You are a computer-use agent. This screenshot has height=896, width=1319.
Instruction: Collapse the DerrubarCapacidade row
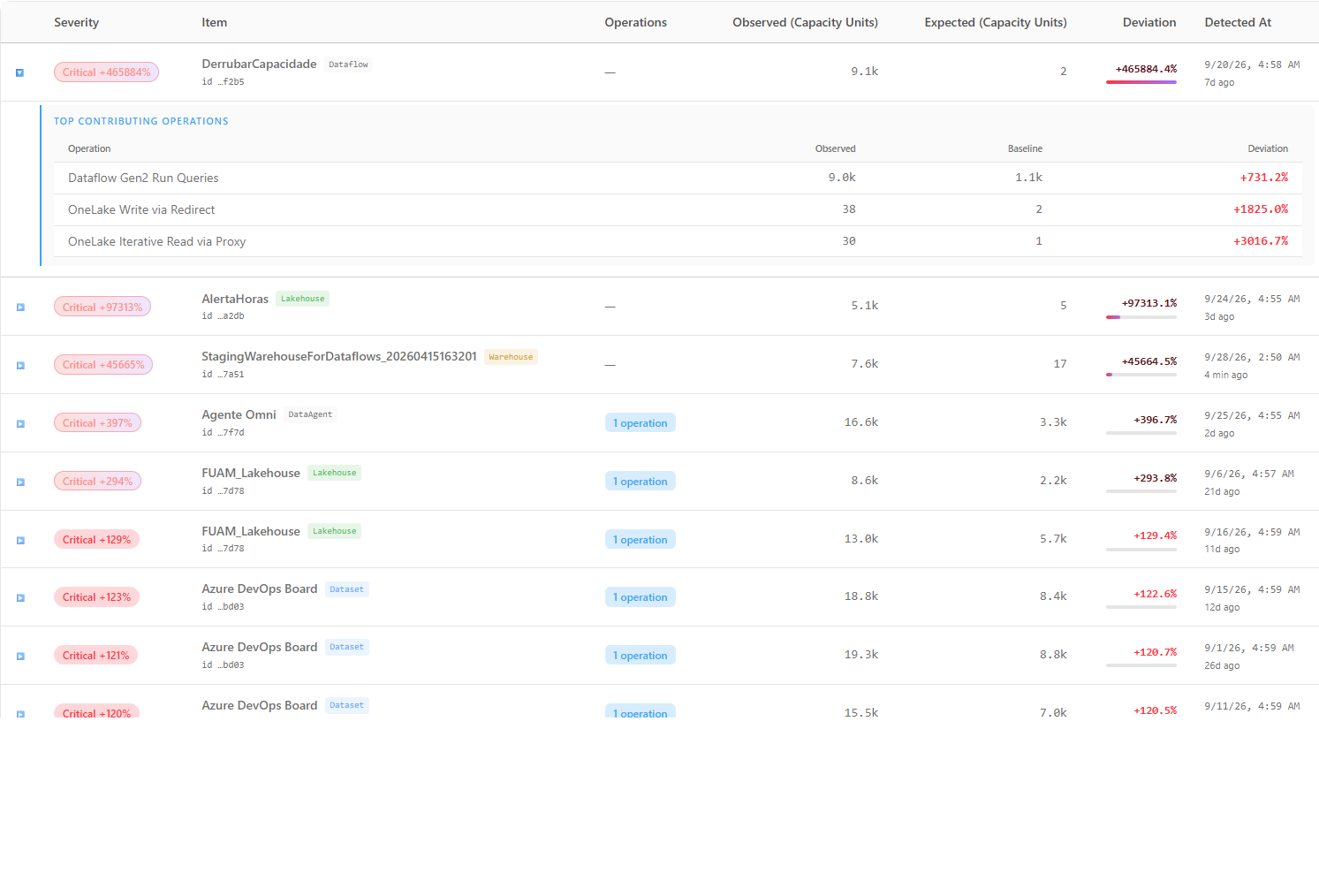19,72
